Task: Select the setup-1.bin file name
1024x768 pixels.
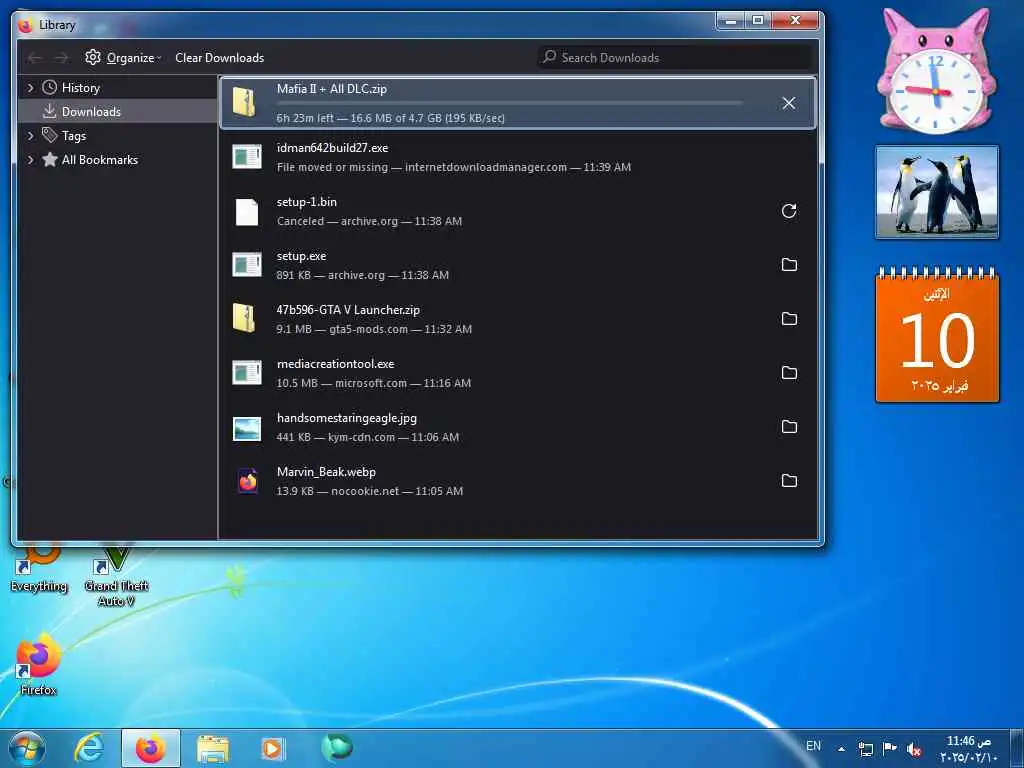Action: pos(307,202)
